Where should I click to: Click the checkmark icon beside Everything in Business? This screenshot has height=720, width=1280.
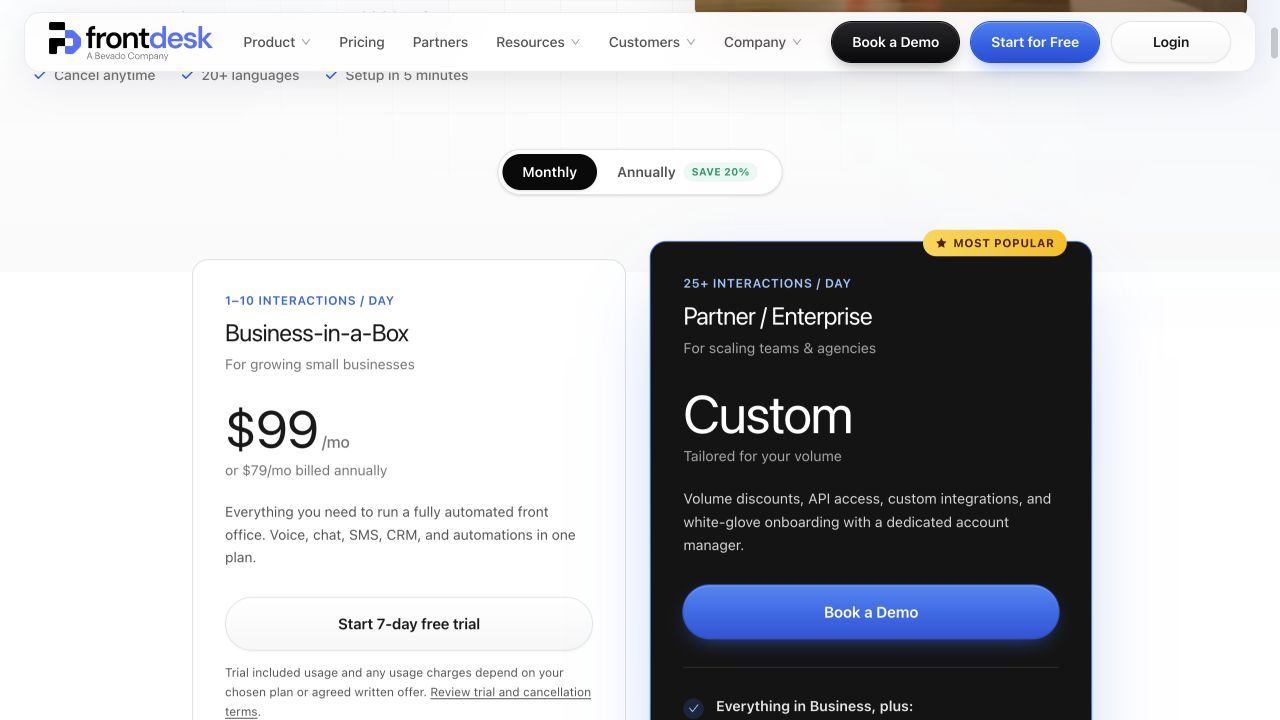tap(693, 707)
